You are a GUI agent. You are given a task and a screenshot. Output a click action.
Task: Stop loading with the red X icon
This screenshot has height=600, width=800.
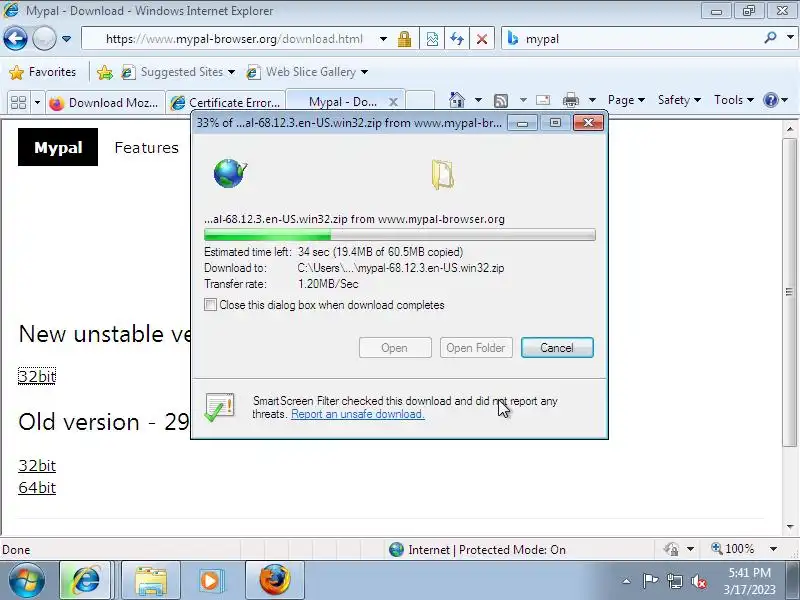click(x=482, y=39)
